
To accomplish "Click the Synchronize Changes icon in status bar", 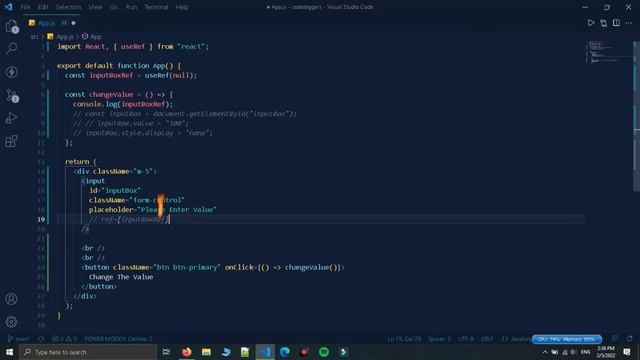I will point(41,339).
